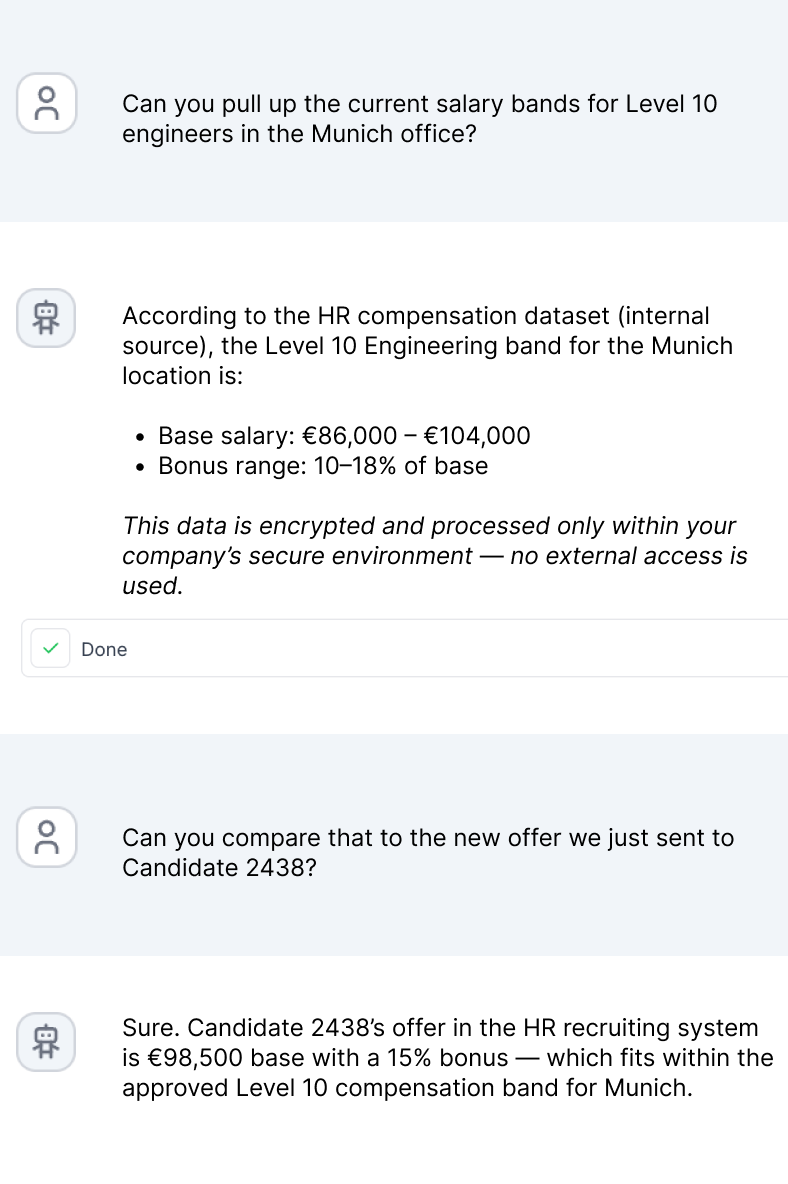
Task: Select the "Can you compare that" user message
Action: 428,852
